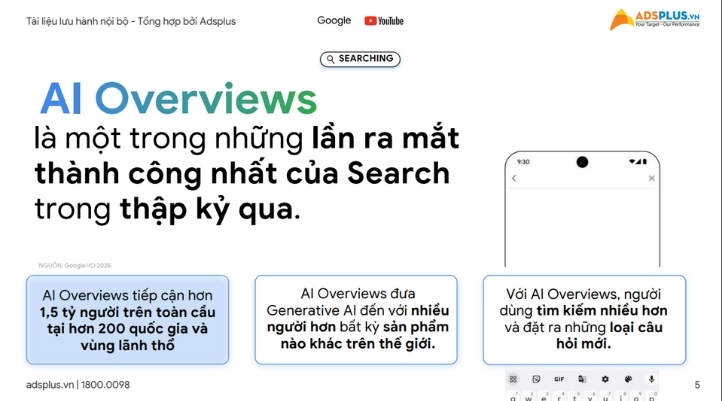Image resolution: width=722 pixels, height=401 pixels.
Task: Click the empty phone screen search area
Action: point(582,228)
